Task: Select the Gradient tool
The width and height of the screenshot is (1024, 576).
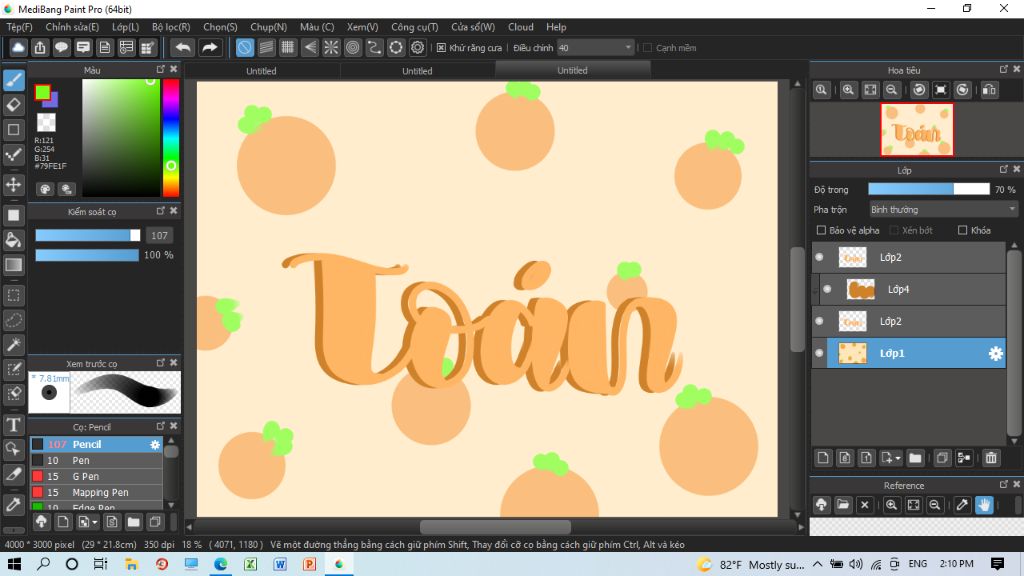Action: pyautogui.click(x=14, y=265)
